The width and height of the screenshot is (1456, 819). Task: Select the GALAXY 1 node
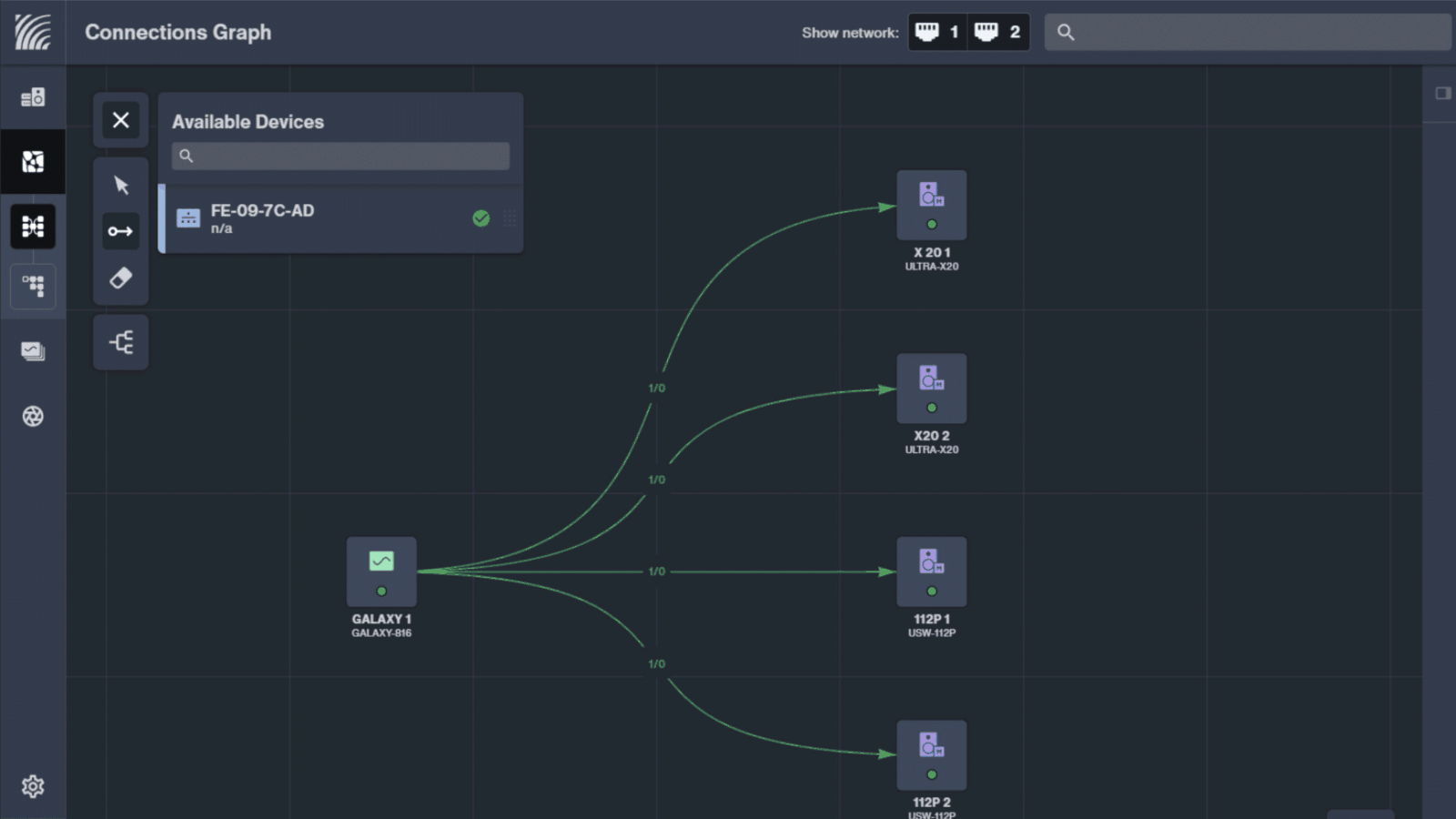(381, 571)
